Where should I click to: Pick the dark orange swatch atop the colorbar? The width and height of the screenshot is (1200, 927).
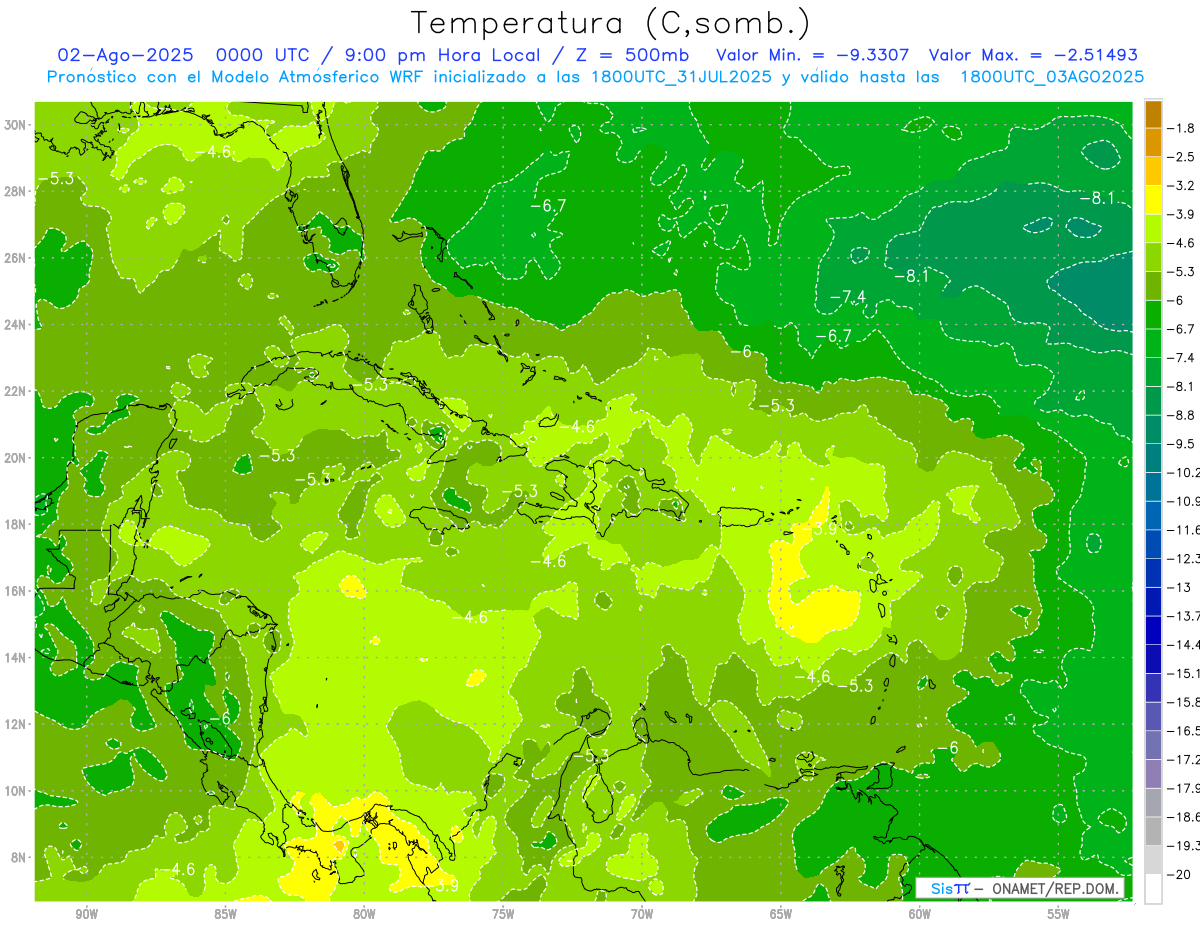[1153, 114]
